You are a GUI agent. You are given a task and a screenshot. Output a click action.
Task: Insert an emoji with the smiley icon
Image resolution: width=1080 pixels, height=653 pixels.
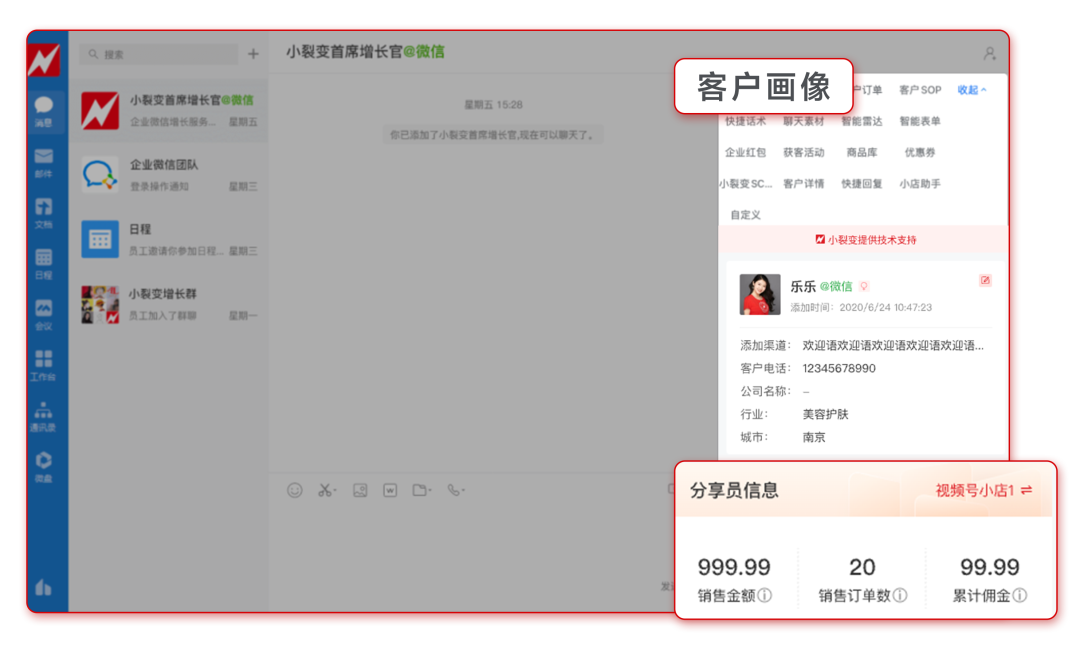pyautogui.click(x=295, y=491)
